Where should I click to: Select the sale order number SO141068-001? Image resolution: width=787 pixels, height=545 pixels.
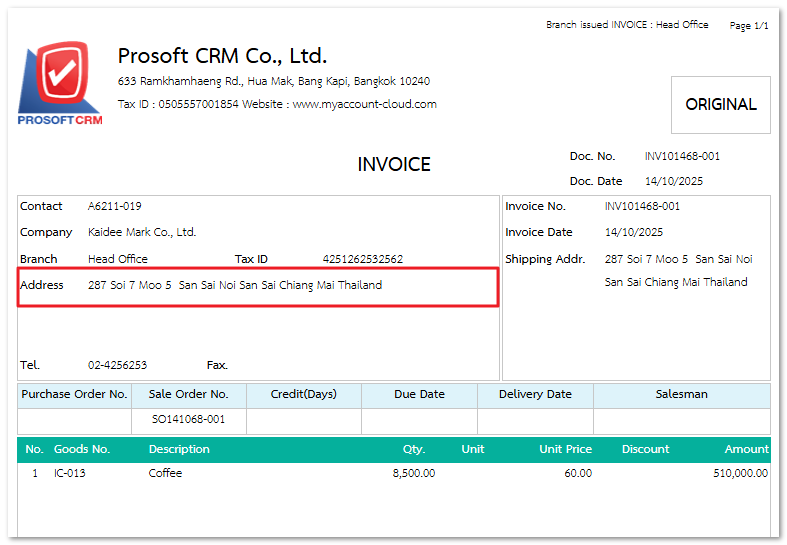188,420
